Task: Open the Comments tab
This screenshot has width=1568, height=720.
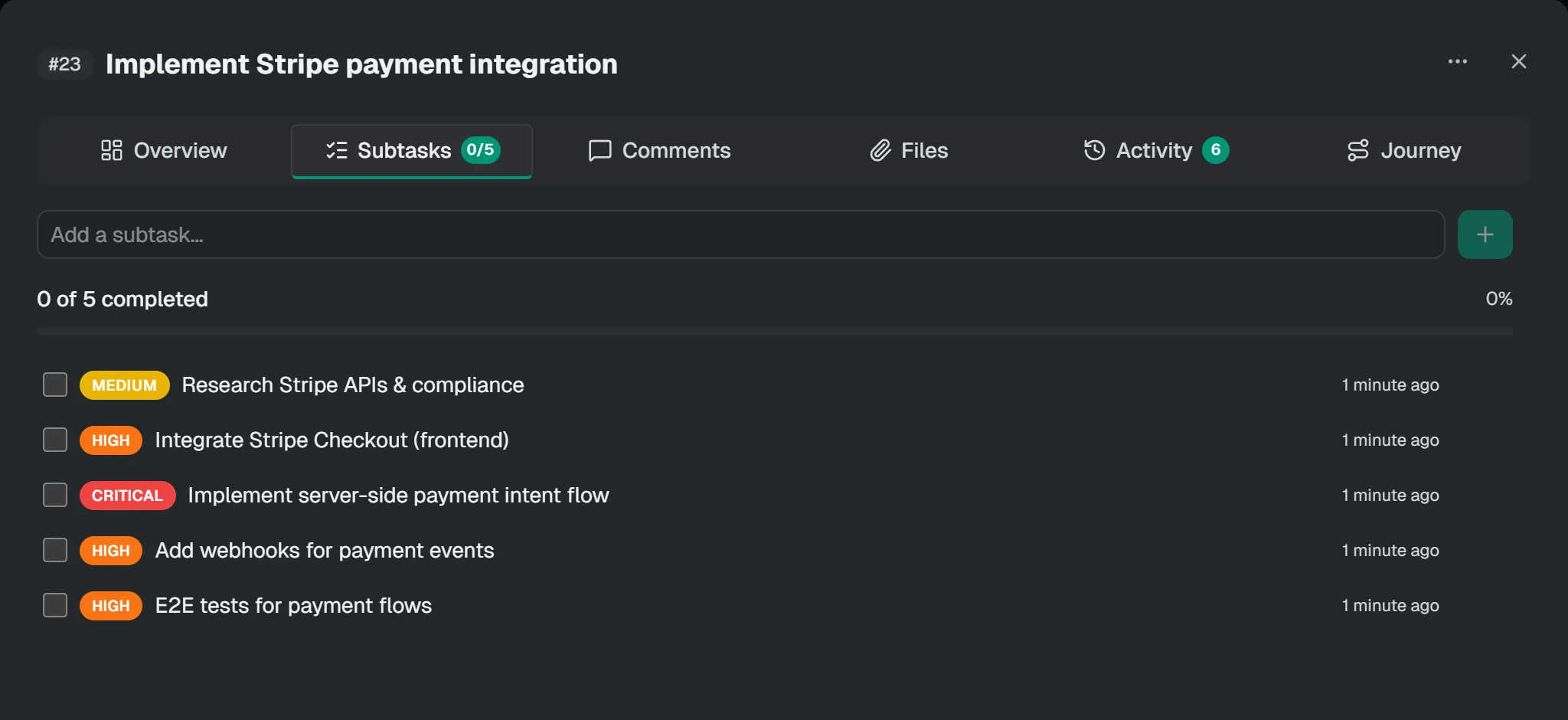Action: click(x=659, y=150)
